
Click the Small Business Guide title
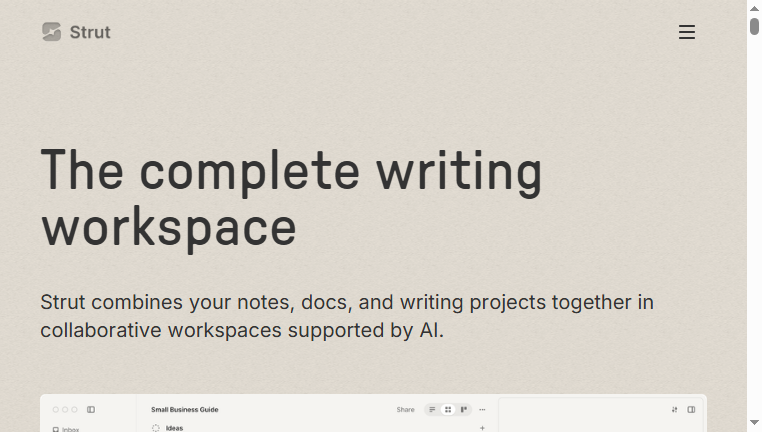(x=185, y=410)
